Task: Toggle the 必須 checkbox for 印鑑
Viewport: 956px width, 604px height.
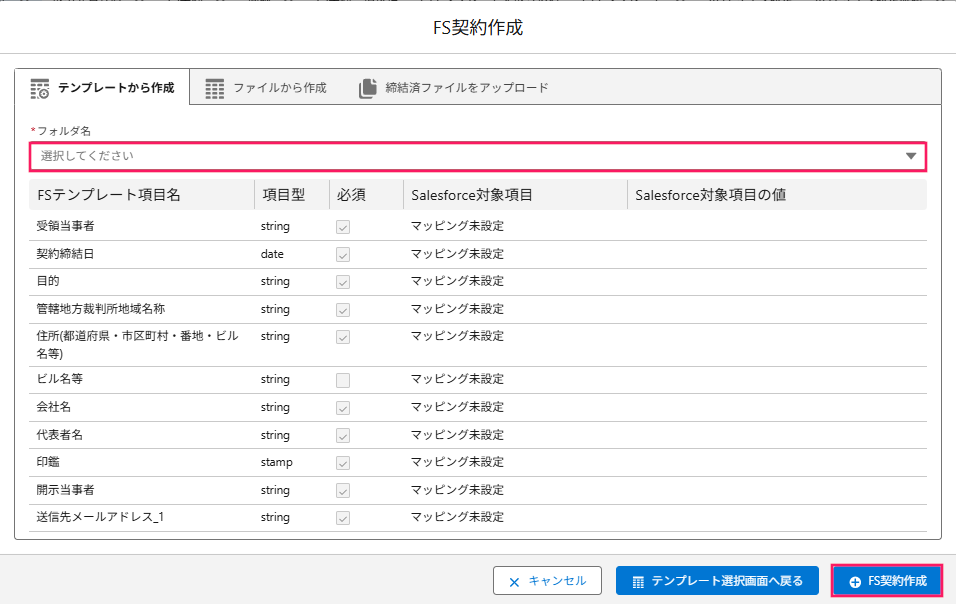Action: tap(343, 463)
